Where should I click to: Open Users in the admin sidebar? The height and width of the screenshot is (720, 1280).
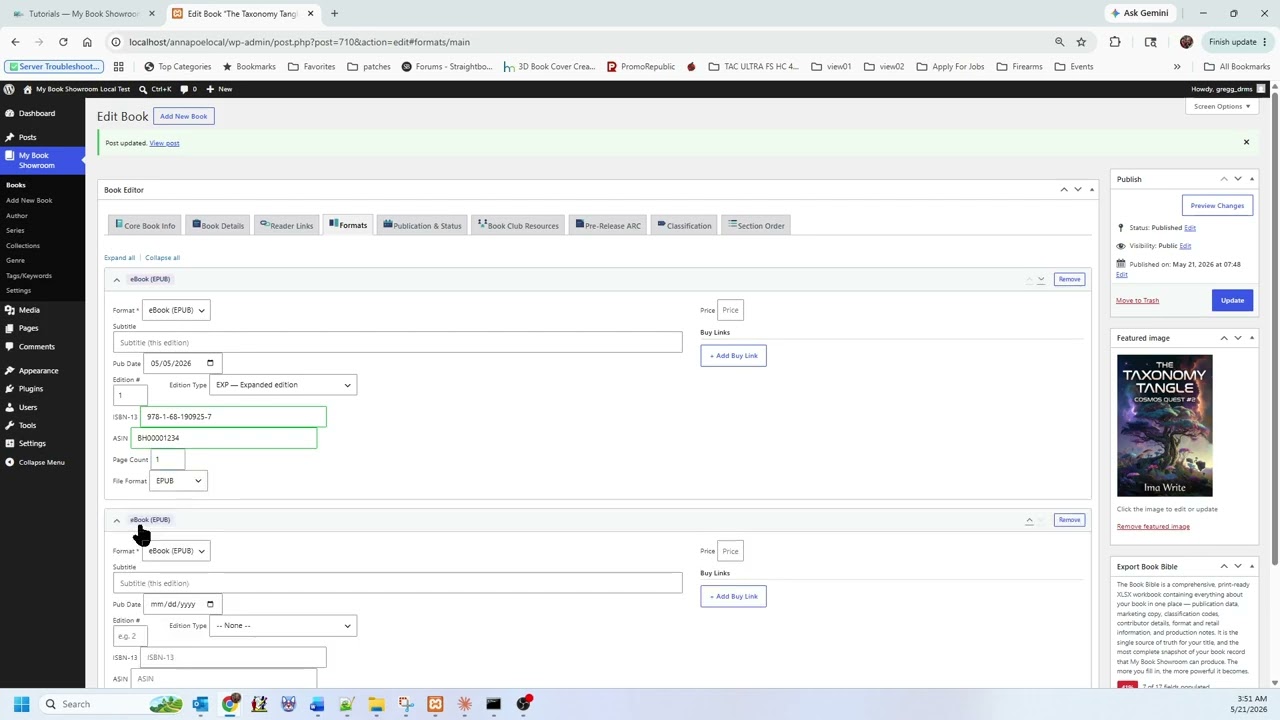coord(27,407)
